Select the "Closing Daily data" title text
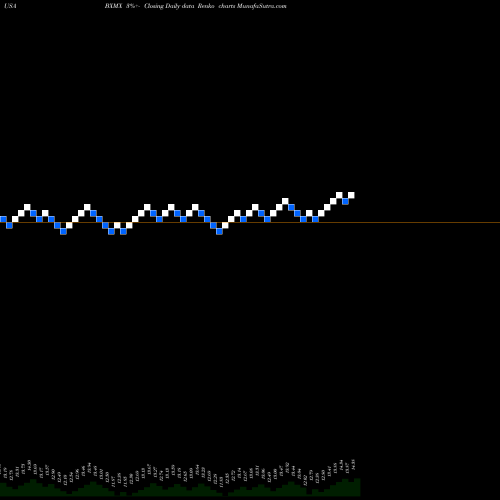The height and width of the screenshot is (500, 500). pyautogui.click(x=169, y=6)
